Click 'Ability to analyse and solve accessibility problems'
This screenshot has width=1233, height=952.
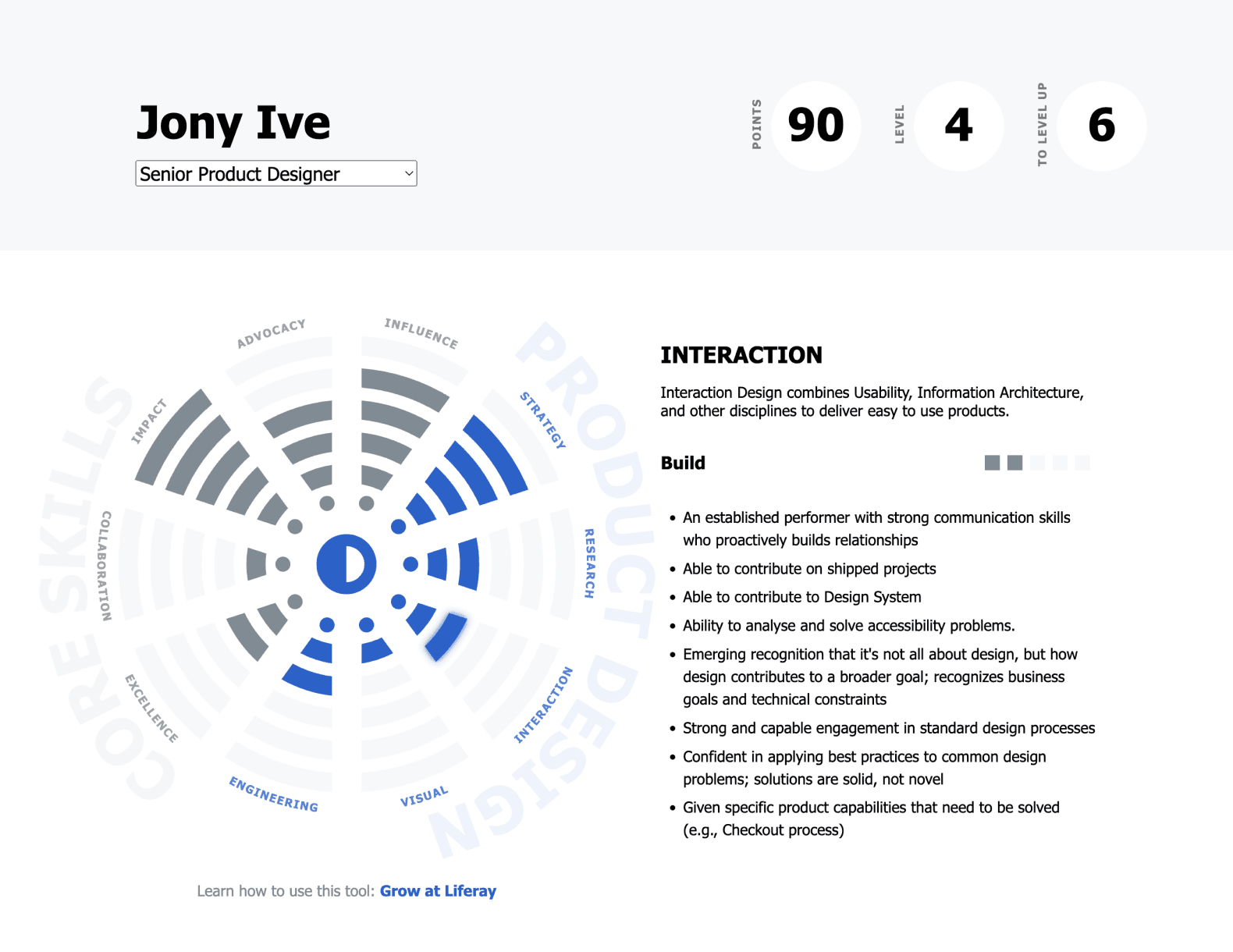pyautogui.click(x=849, y=626)
